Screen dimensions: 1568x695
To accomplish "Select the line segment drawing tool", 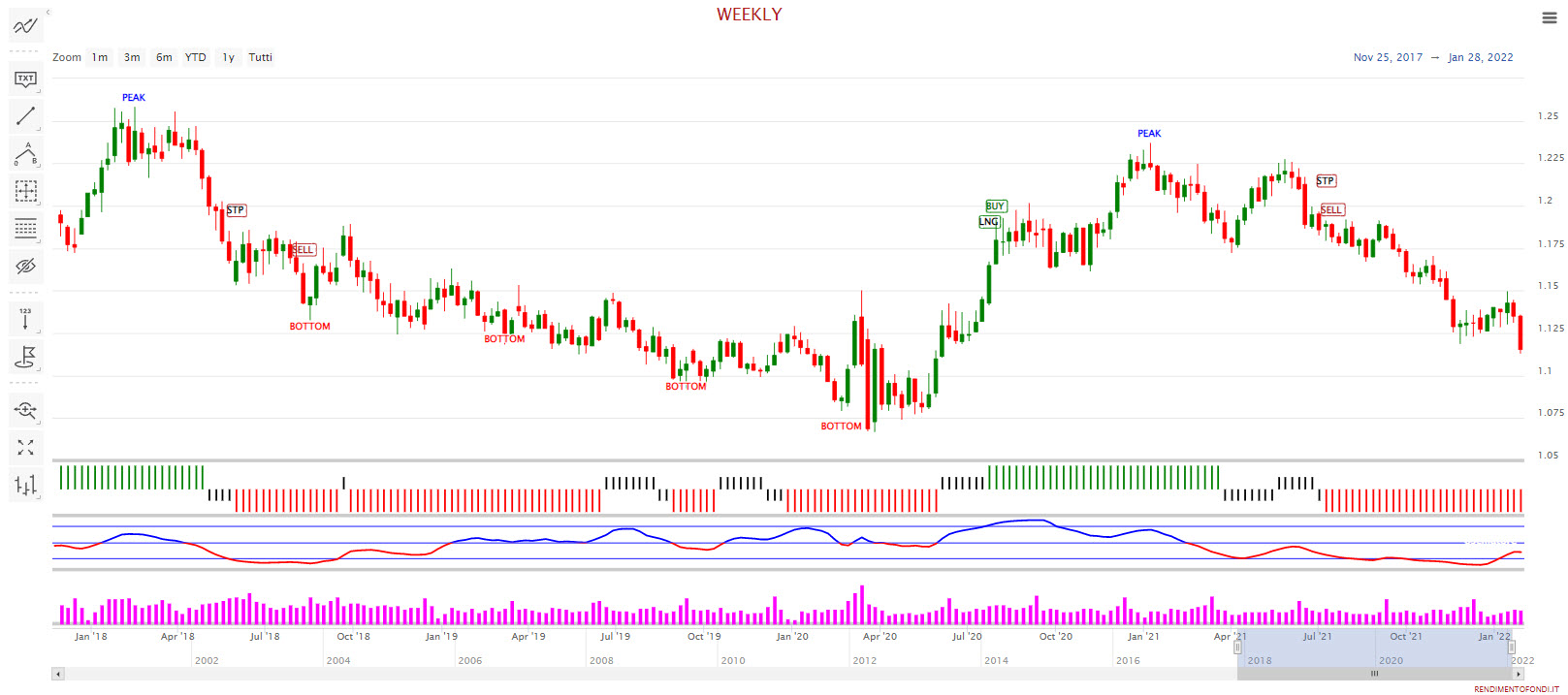I will [x=25, y=116].
